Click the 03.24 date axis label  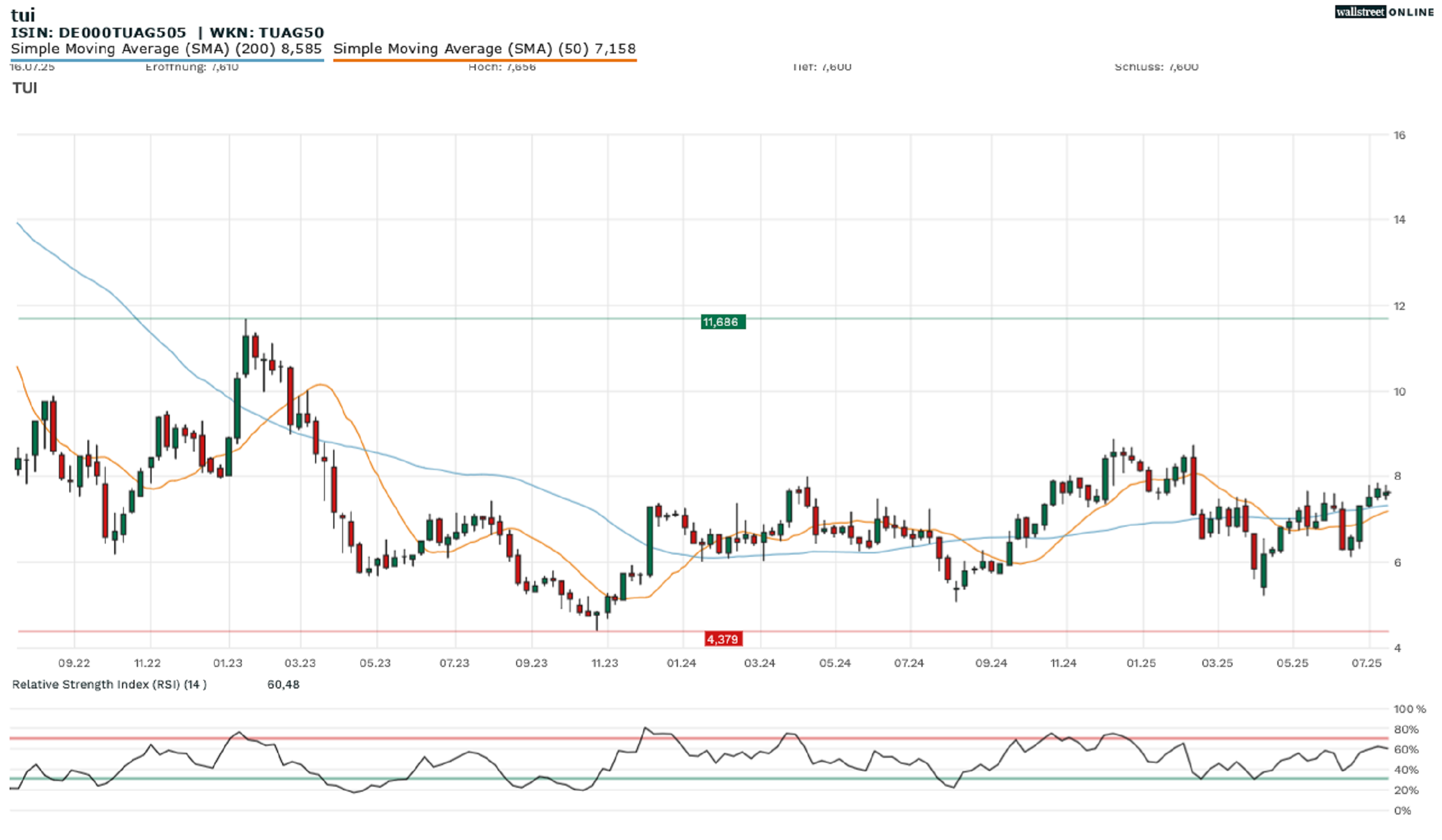point(760,663)
